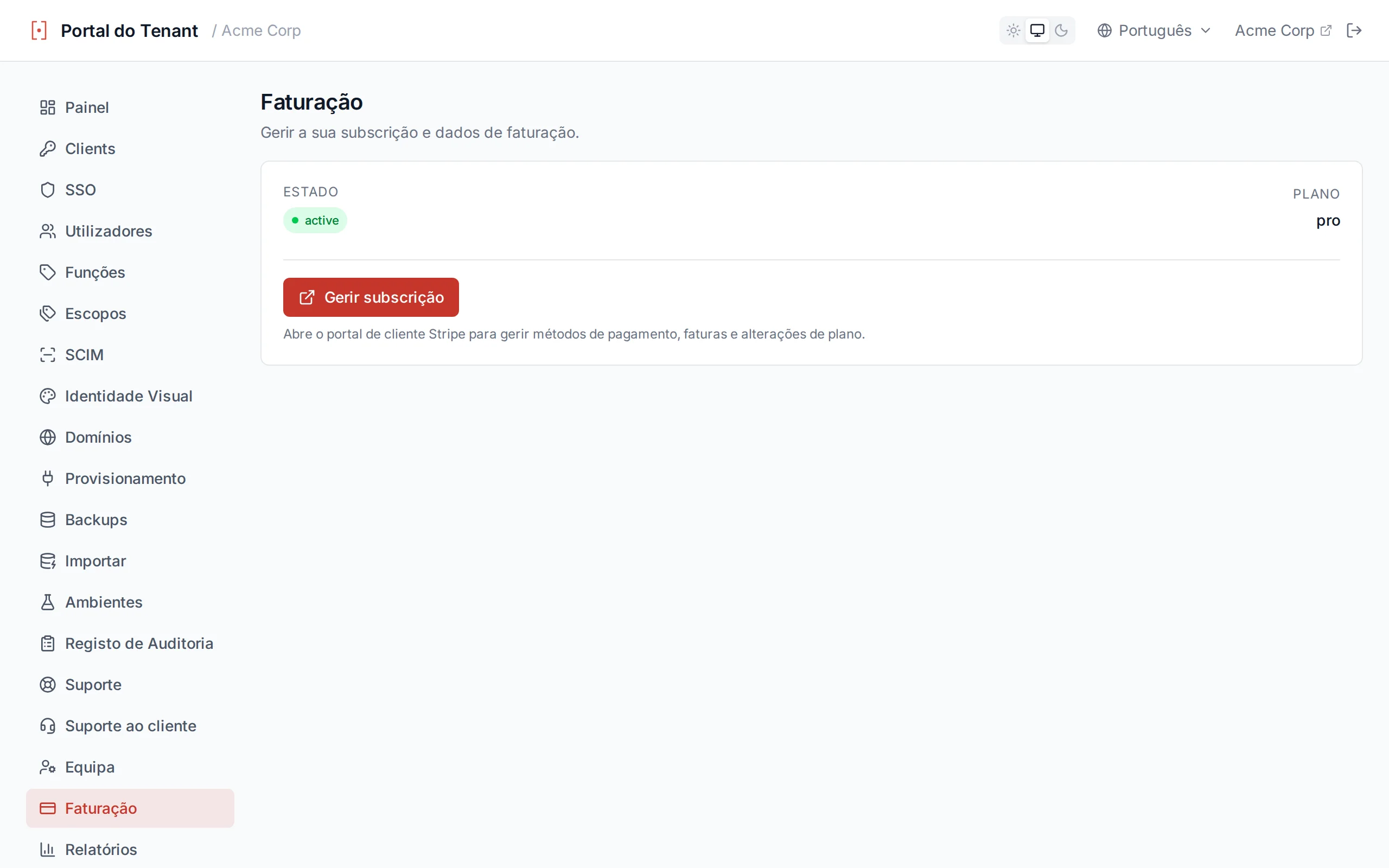Click the Portal do Tenant logo icon
Screen dimensions: 1389x868
(39, 30)
